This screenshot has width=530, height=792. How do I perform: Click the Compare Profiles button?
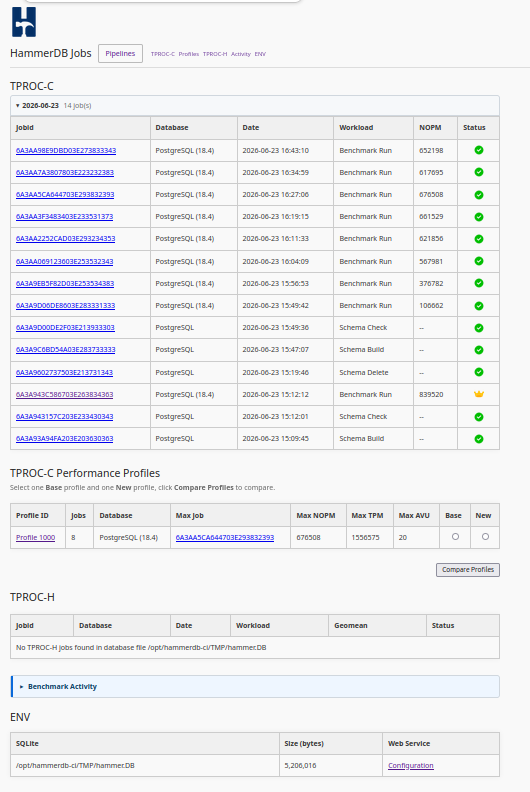[x=468, y=569]
